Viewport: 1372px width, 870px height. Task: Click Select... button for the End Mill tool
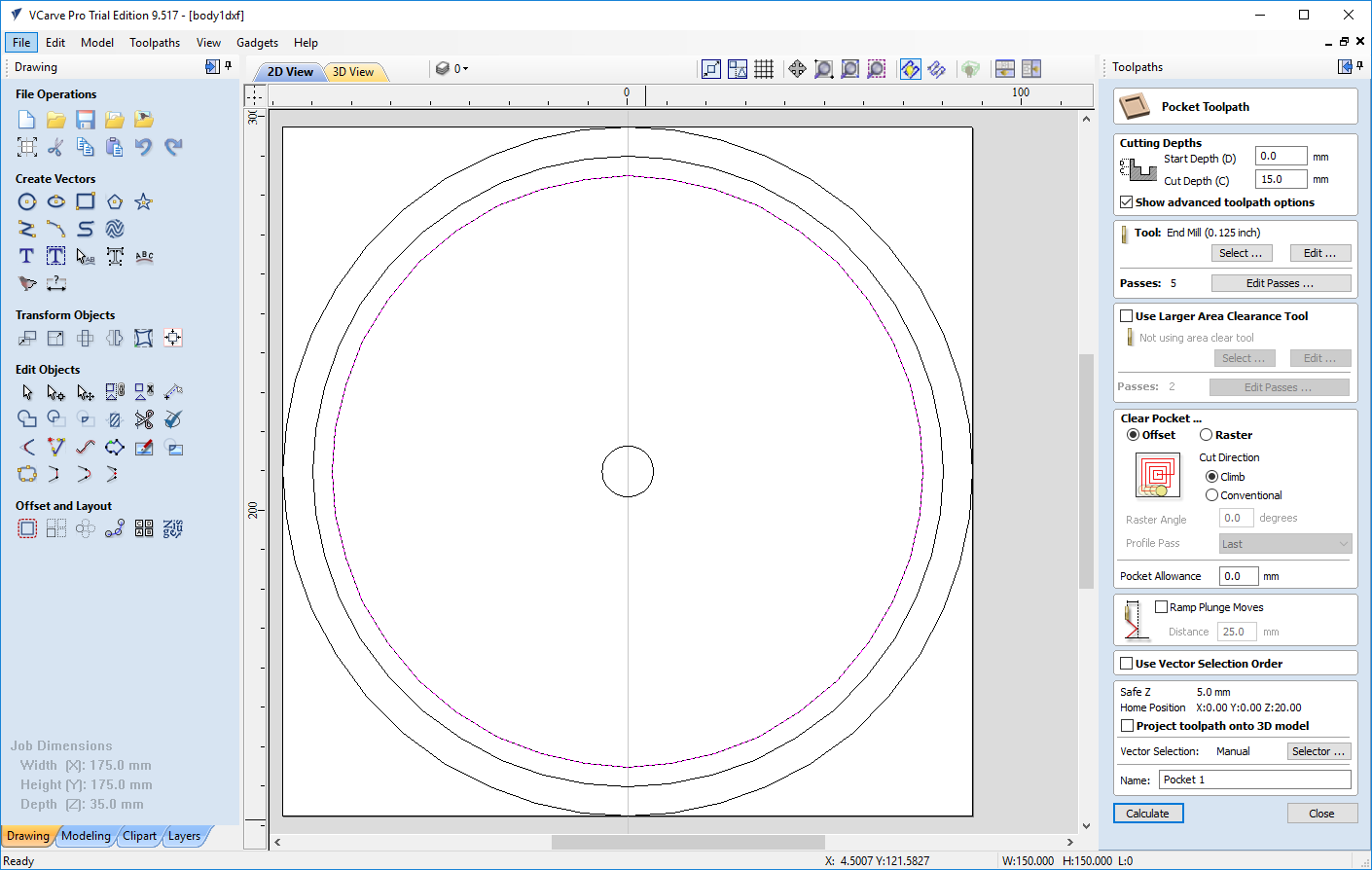click(1241, 253)
